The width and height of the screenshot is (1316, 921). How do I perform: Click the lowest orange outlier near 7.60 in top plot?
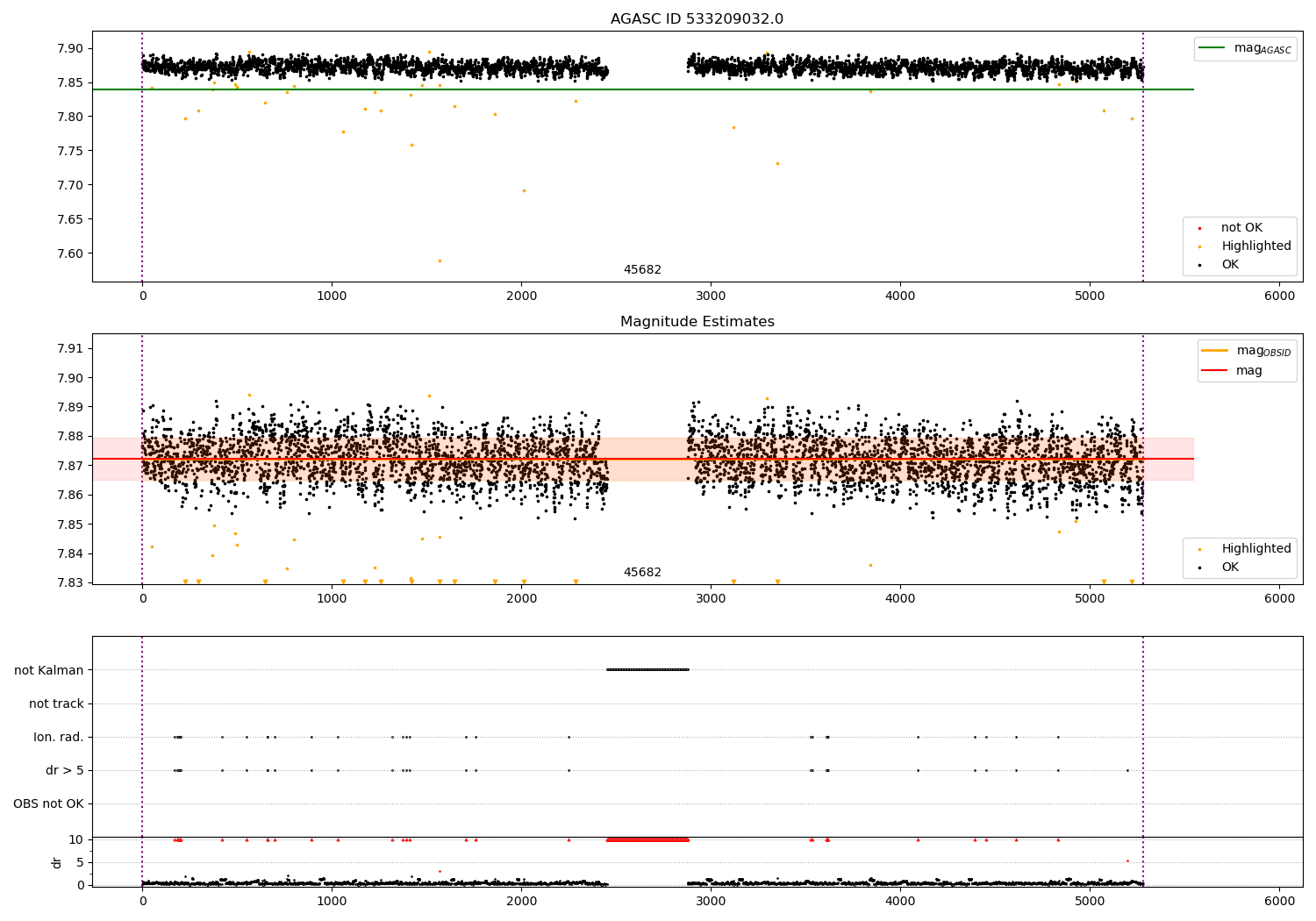pyautogui.click(x=440, y=261)
